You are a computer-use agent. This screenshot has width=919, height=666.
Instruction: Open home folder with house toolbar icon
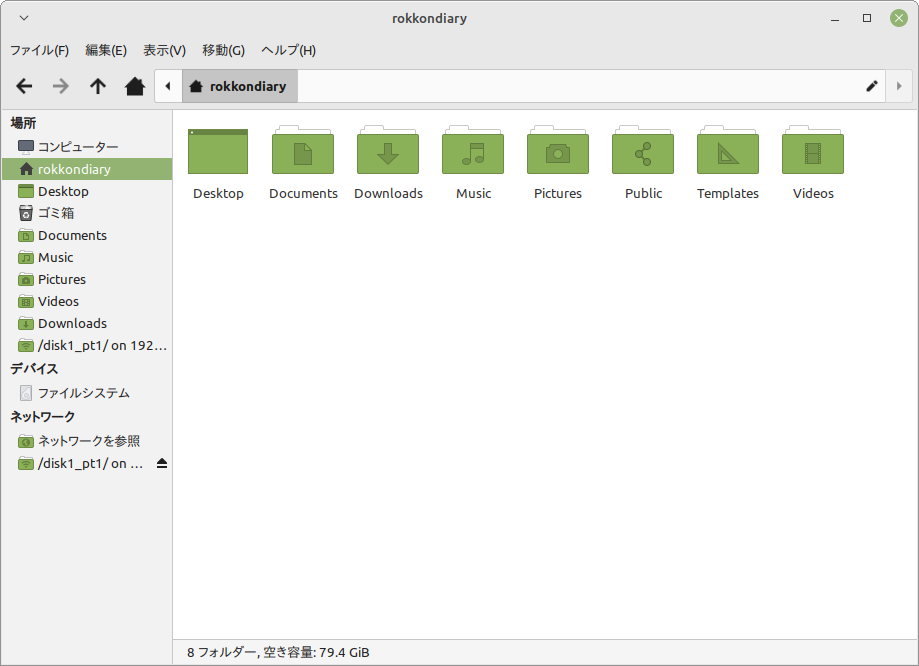[135, 86]
